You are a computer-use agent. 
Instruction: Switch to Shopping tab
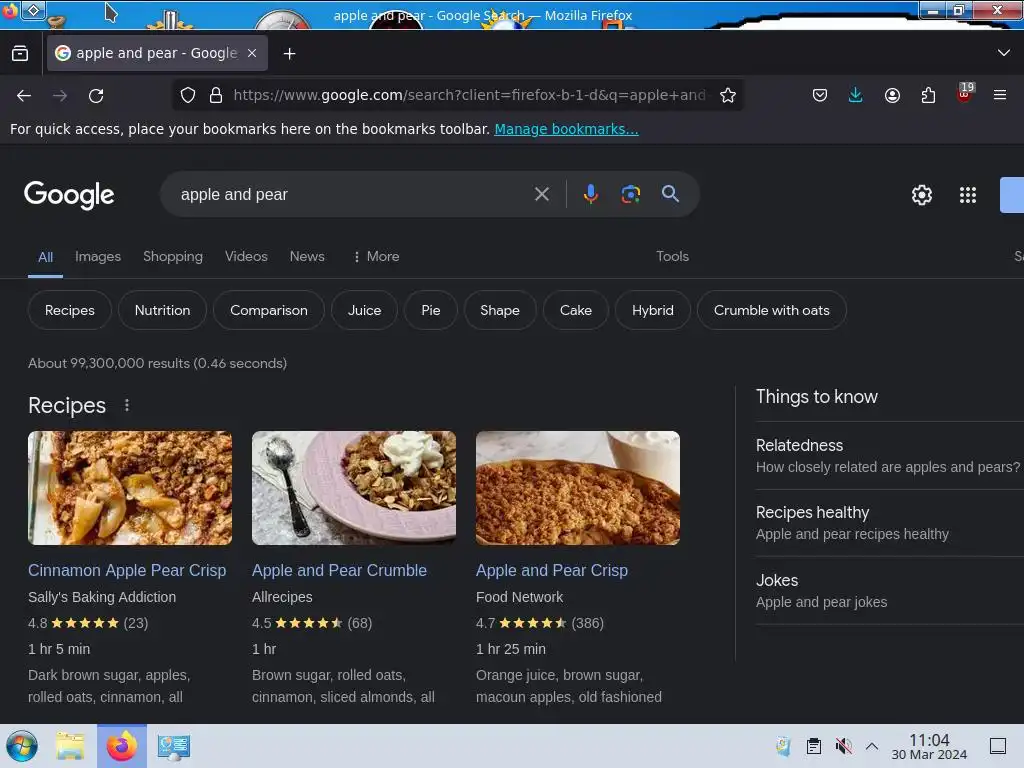(173, 257)
